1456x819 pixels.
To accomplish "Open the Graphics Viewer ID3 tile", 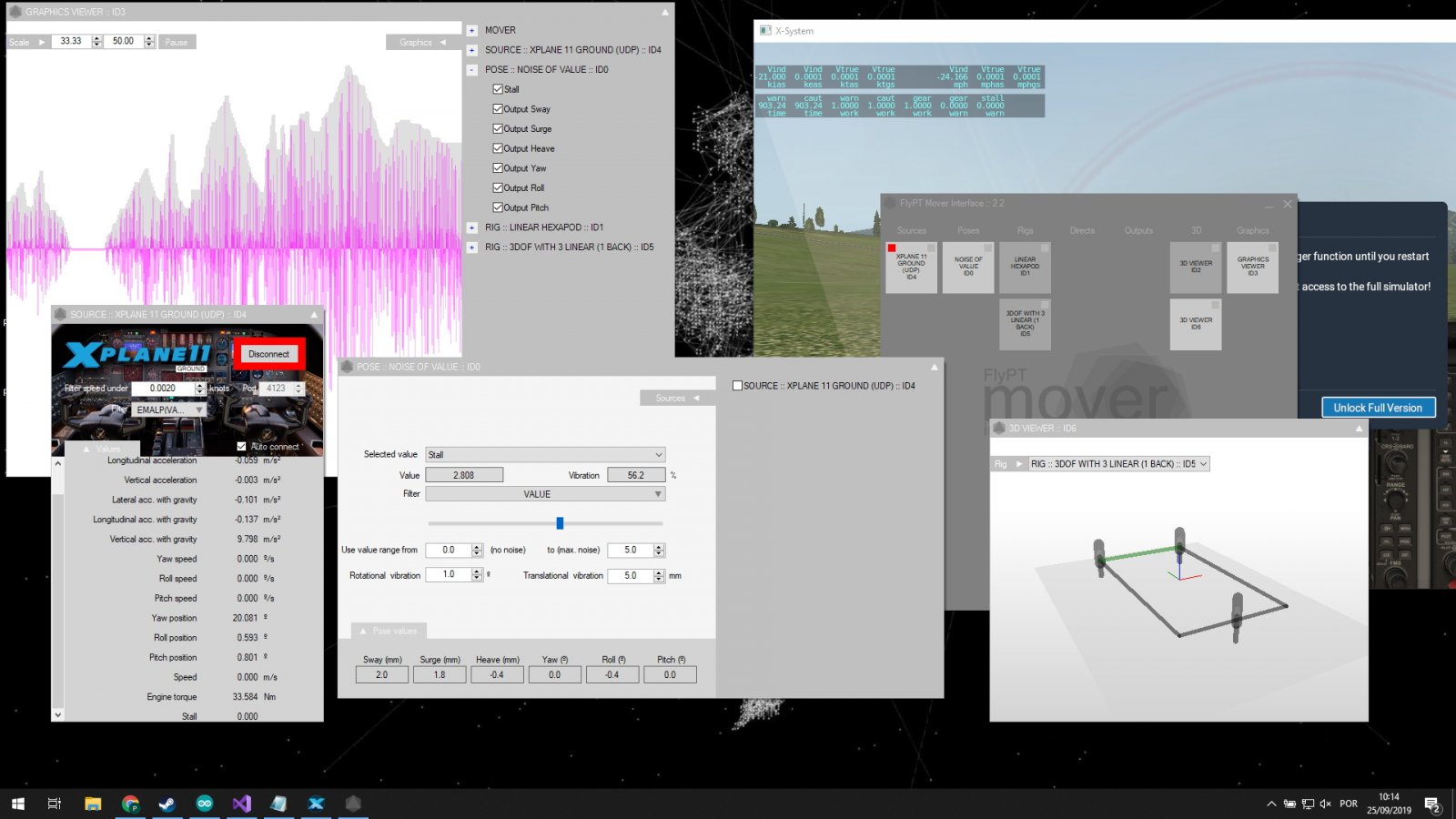I will pos(1252,267).
